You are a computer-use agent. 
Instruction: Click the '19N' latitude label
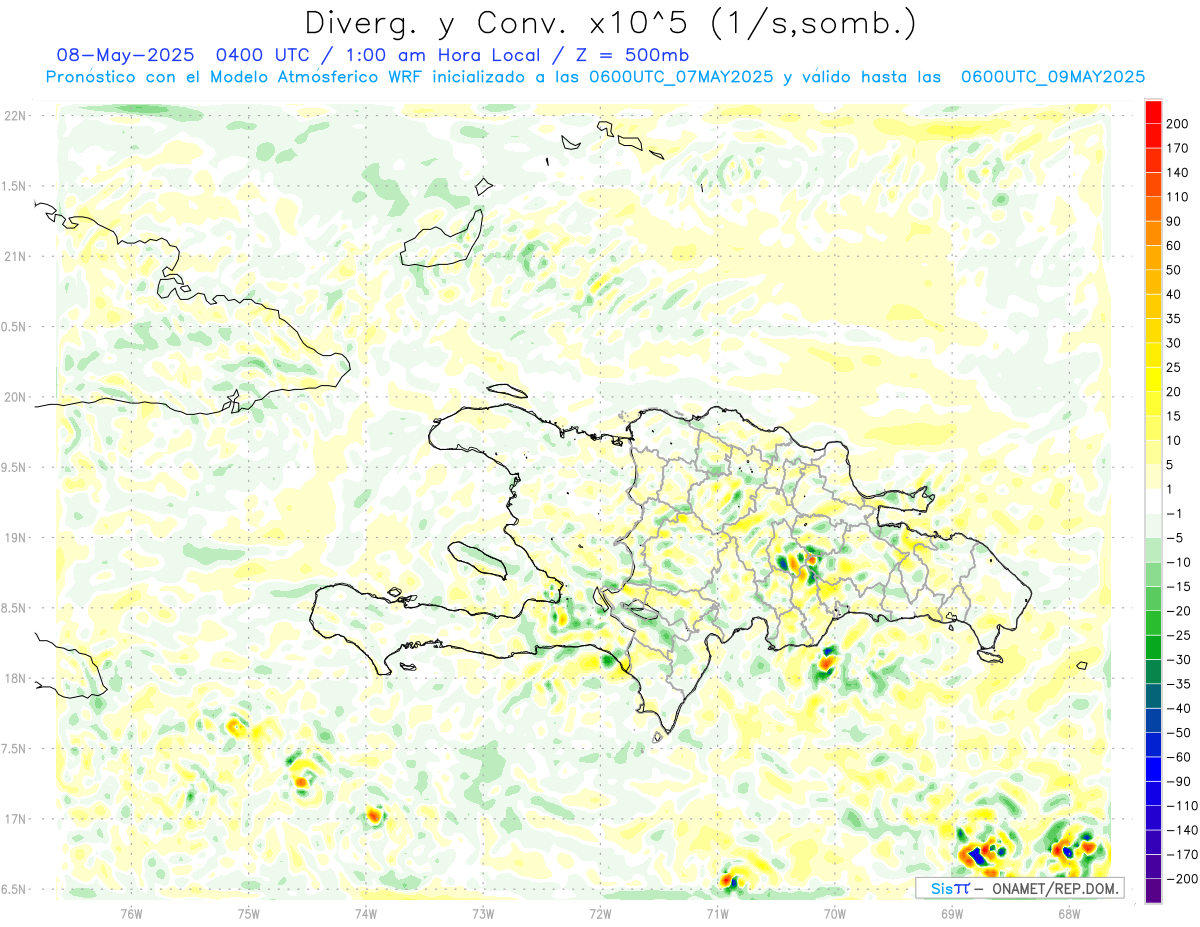(x=14, y=538)
